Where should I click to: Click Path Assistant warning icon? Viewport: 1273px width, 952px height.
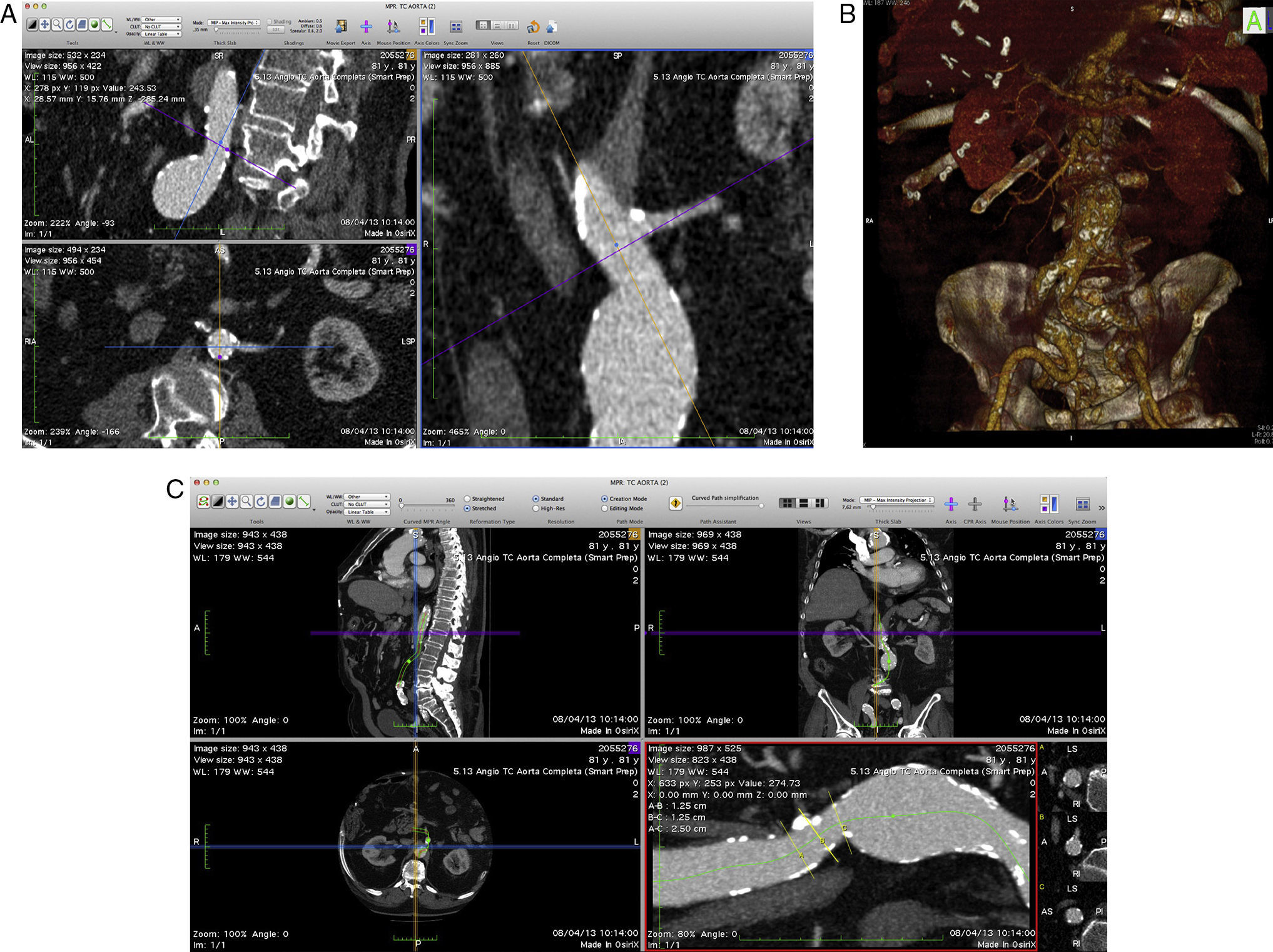point(675,504)
